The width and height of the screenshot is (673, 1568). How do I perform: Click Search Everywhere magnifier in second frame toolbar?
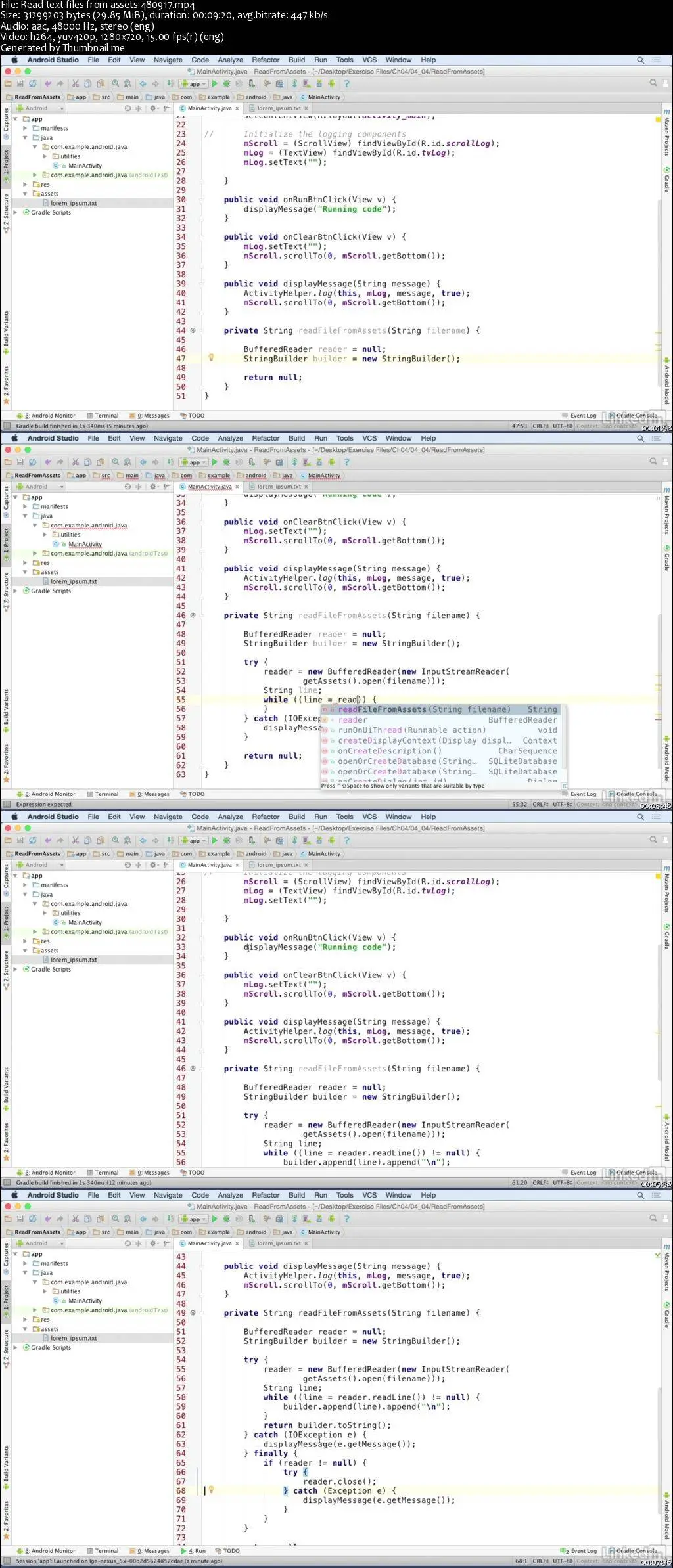click(x=653, y=462)
